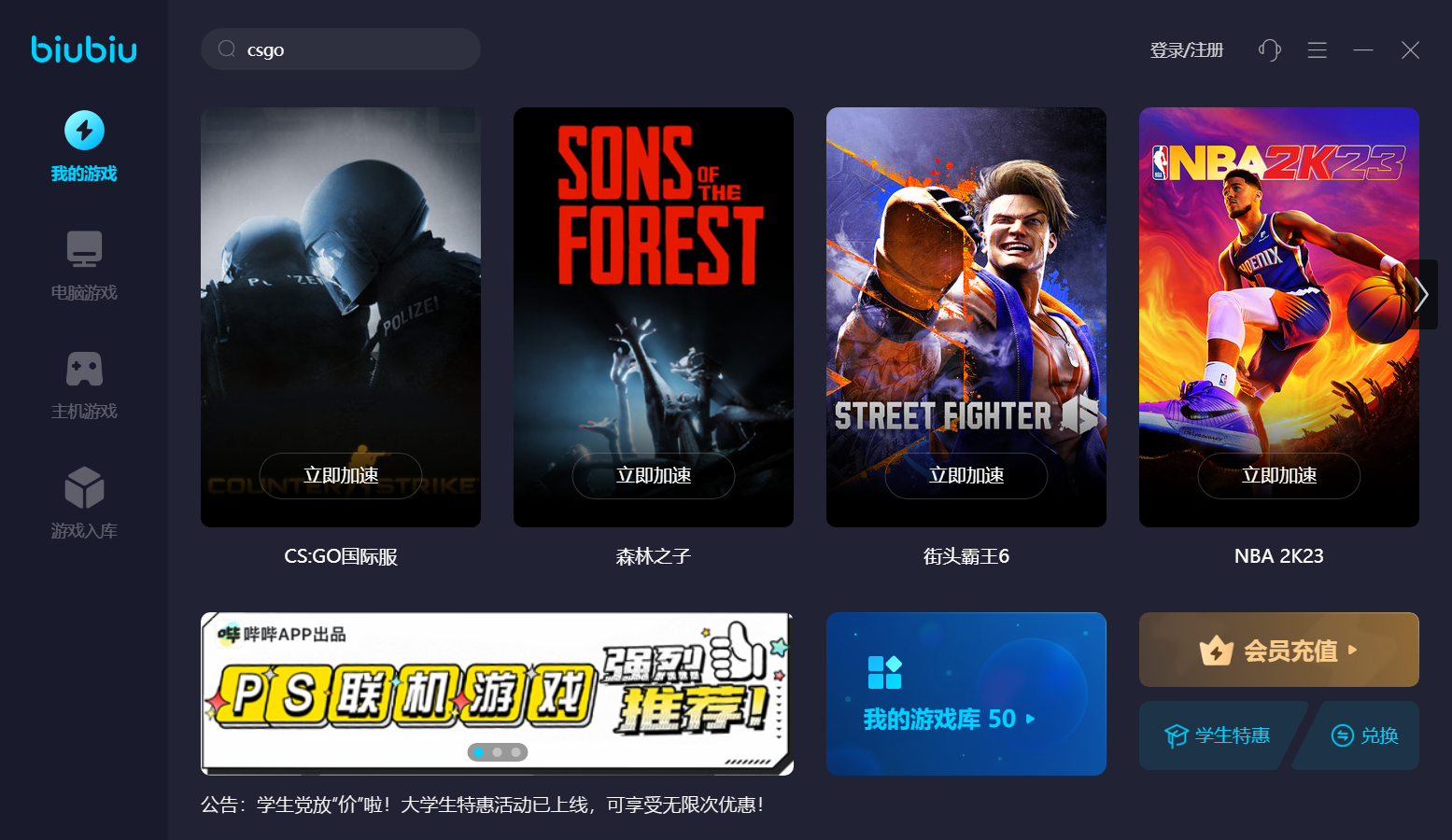Show next games with right chevron
Image resolution: width=1452 pixels, height=840 pixels.
(1421, 295)
